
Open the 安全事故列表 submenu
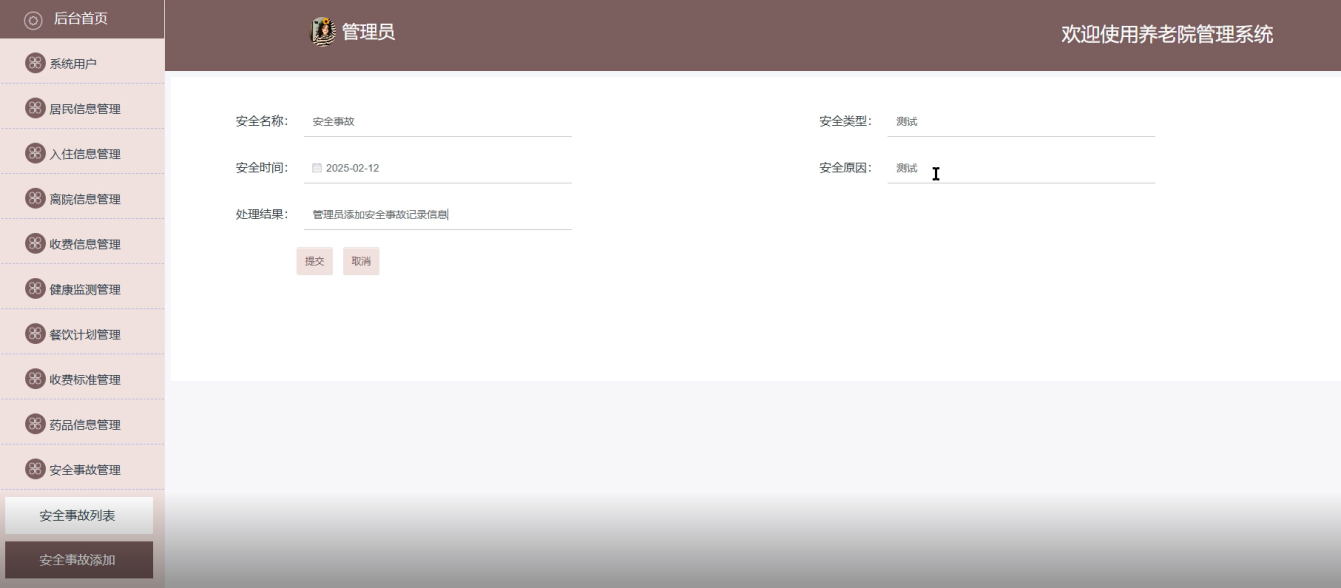point(79,515)
